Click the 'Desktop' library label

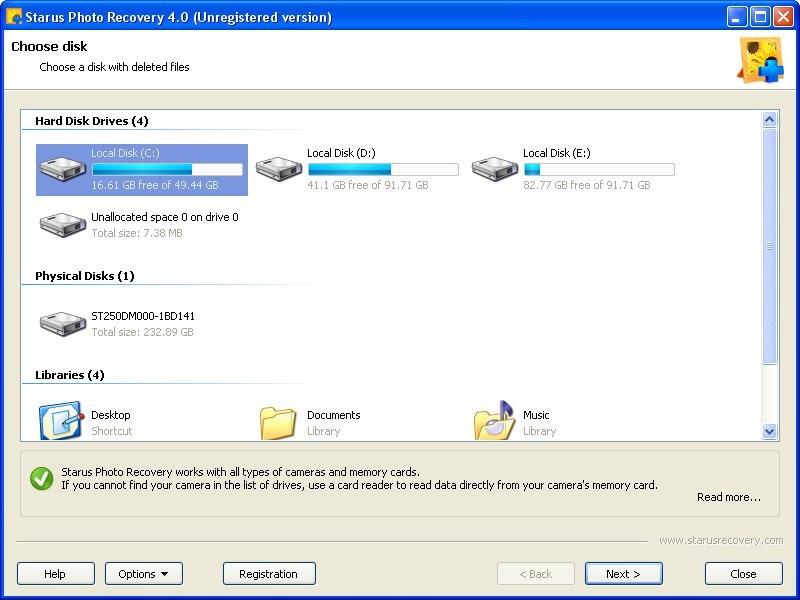point(111,415)
